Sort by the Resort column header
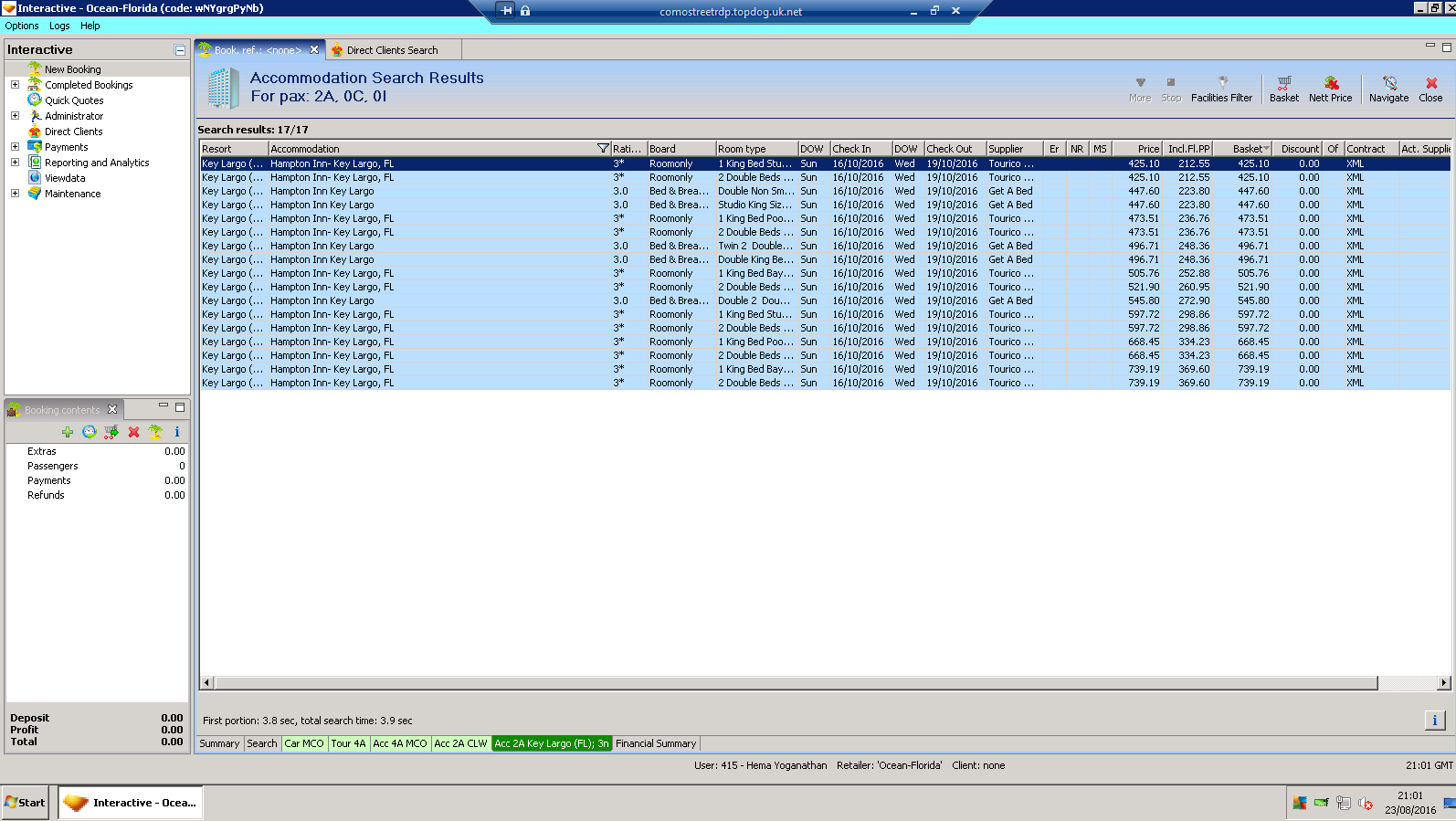Screen dimensions: 1456x821 tap(234, 149)
